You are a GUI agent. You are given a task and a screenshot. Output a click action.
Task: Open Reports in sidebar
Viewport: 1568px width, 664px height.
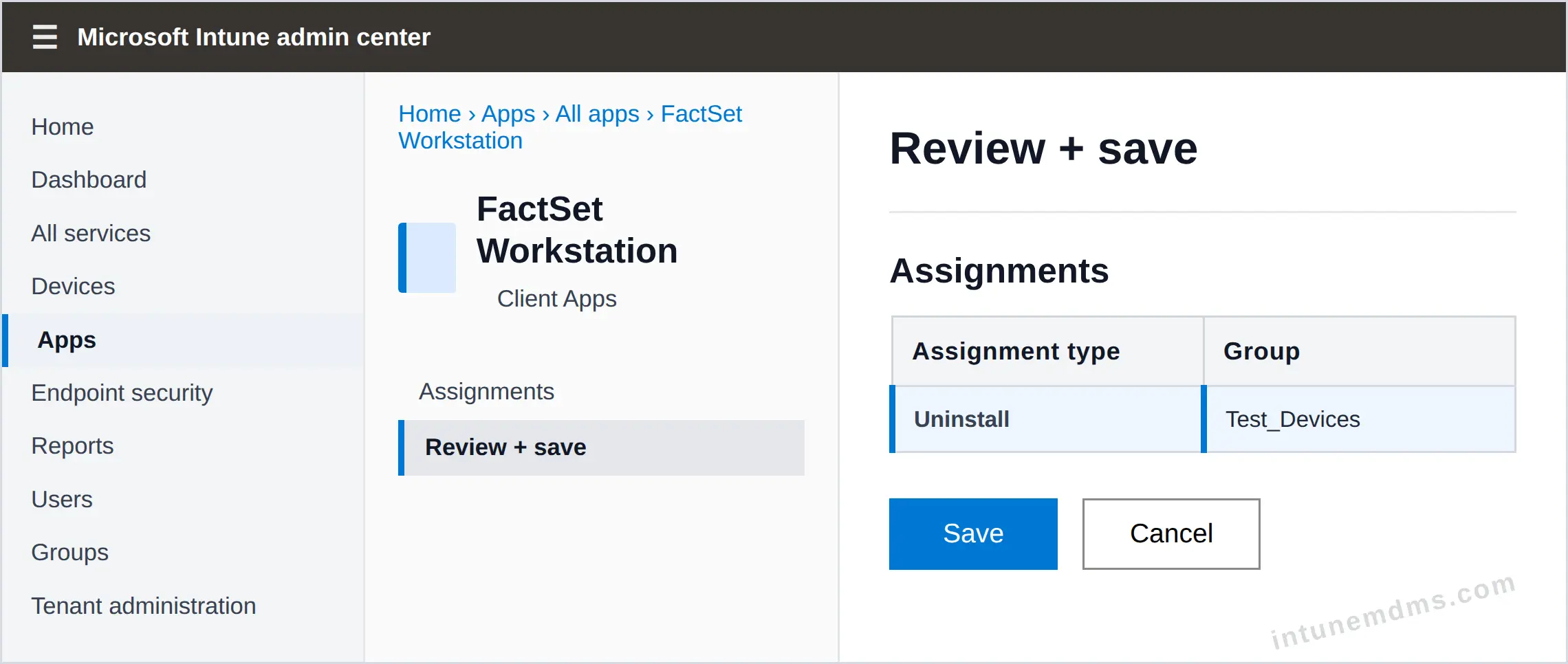click(x=72, y=446)
